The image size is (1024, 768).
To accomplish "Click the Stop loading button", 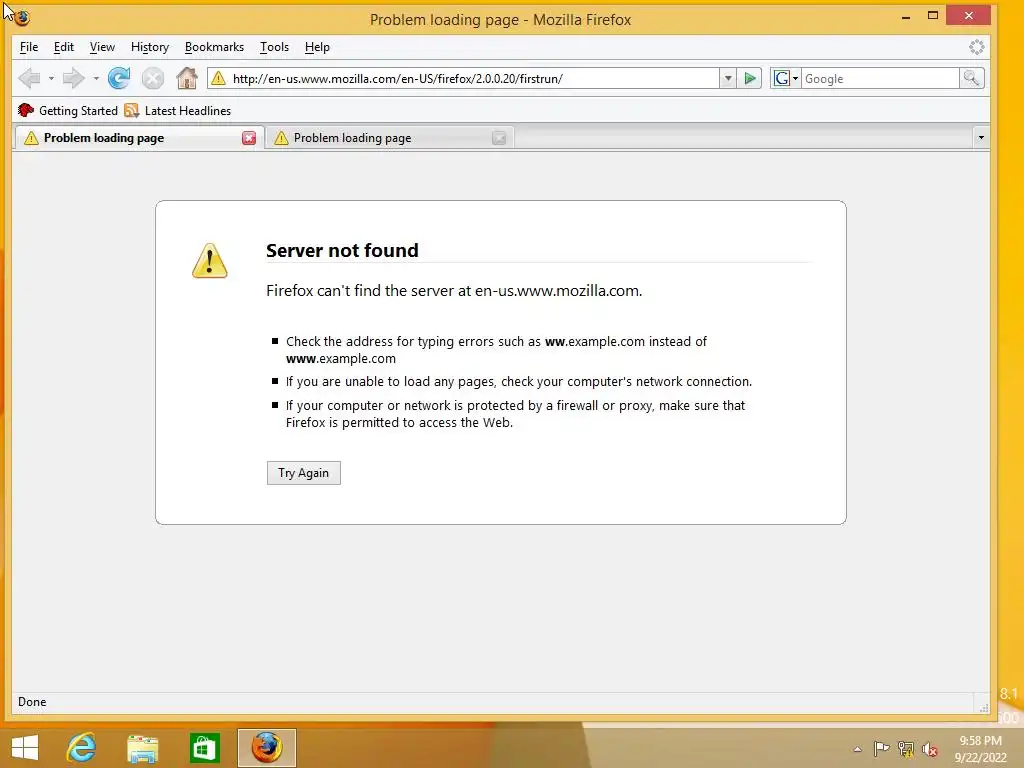I will (153, 78).
